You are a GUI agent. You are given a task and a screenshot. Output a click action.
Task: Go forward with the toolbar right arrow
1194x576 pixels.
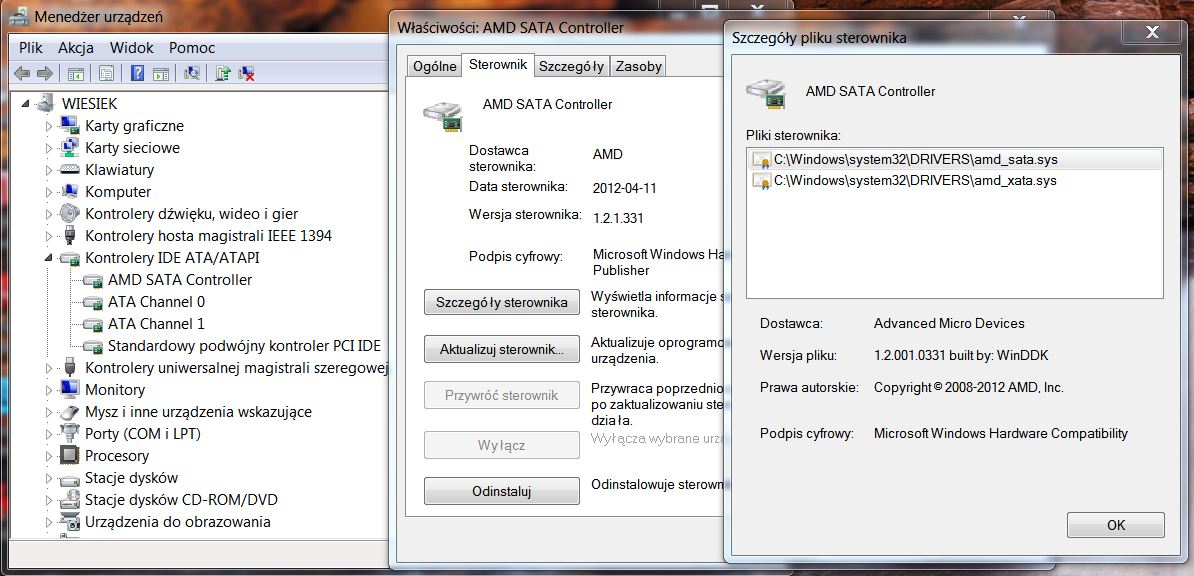tap(45, 74)
